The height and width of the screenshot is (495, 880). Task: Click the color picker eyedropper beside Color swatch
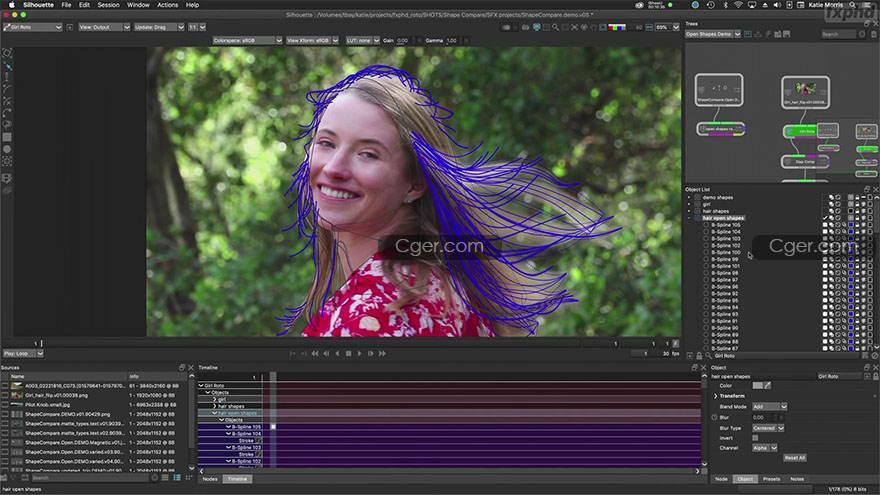point(768,386)
